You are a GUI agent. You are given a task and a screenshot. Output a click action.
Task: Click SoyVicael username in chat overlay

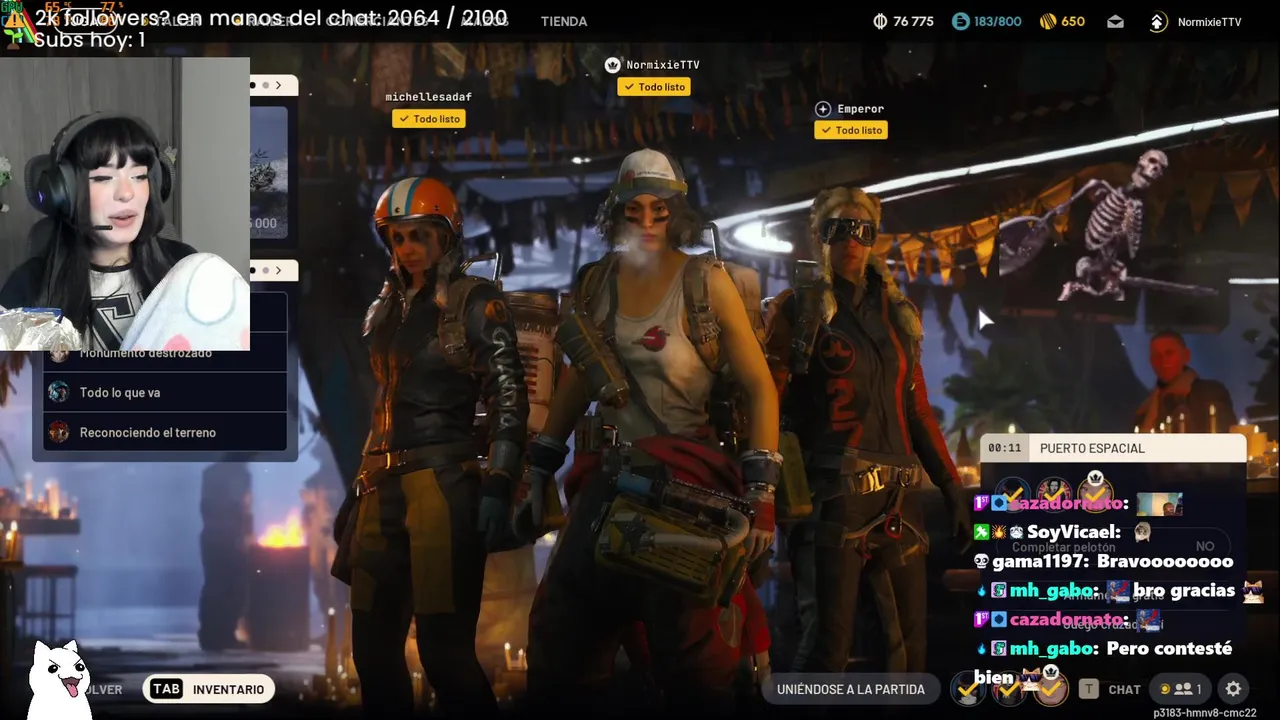[1071, 532]
